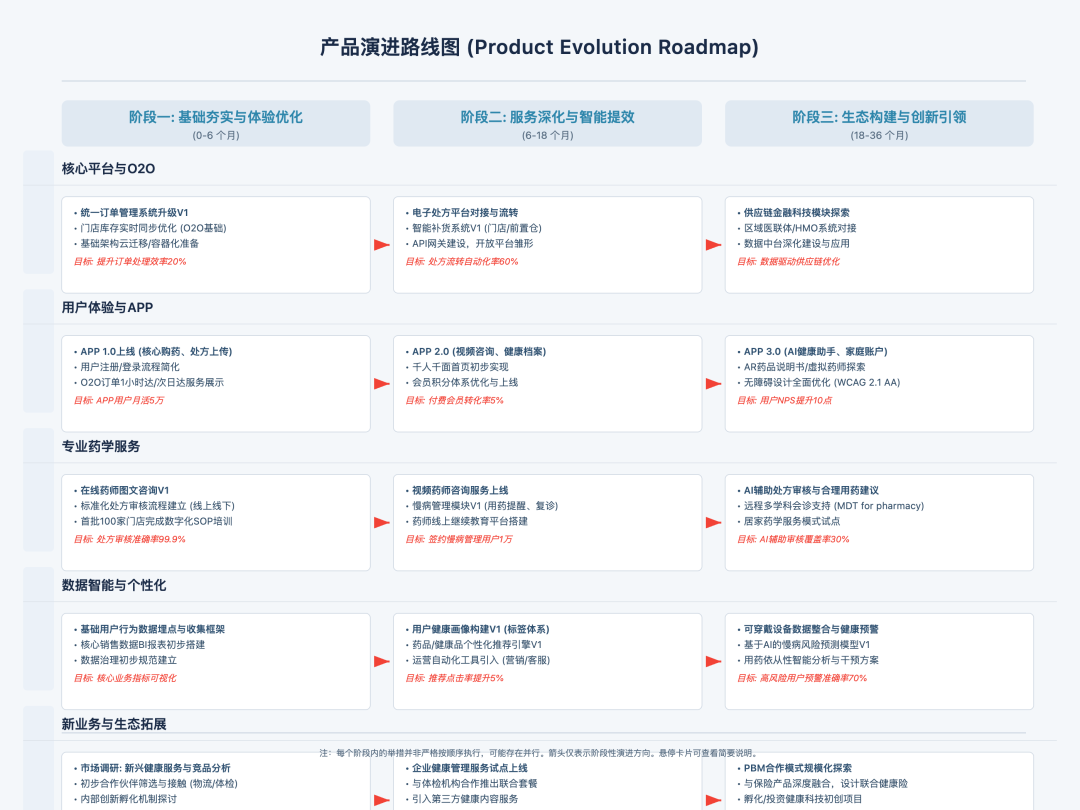The width and height of the screenshot is (1080, 810).
Task: Select the arrow linking APP 2.0 to APP 3.0
Action: pos(713,383)
